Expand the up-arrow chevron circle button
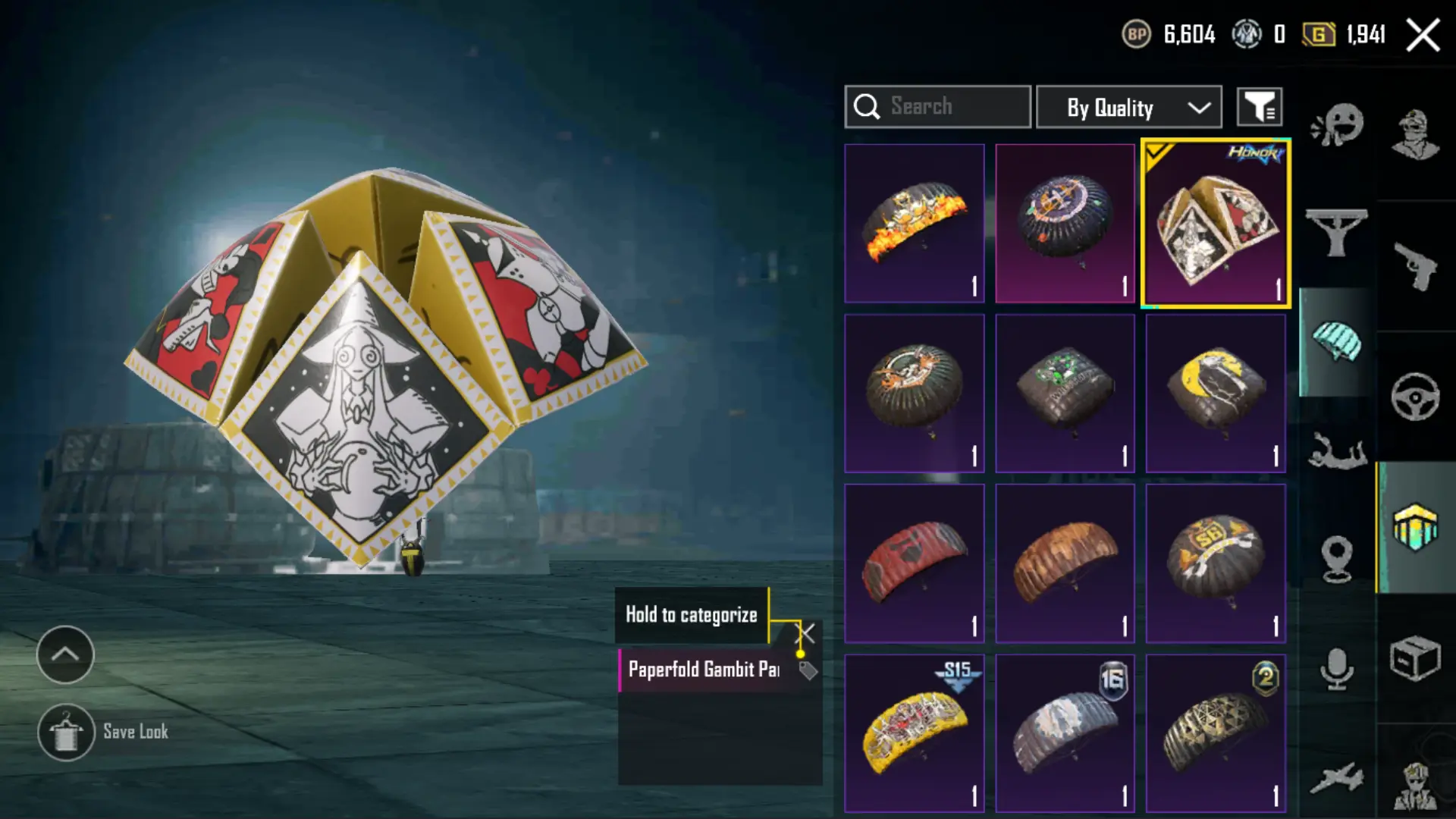The height and width of the screenshot is (819, 1456). [65, 654]
